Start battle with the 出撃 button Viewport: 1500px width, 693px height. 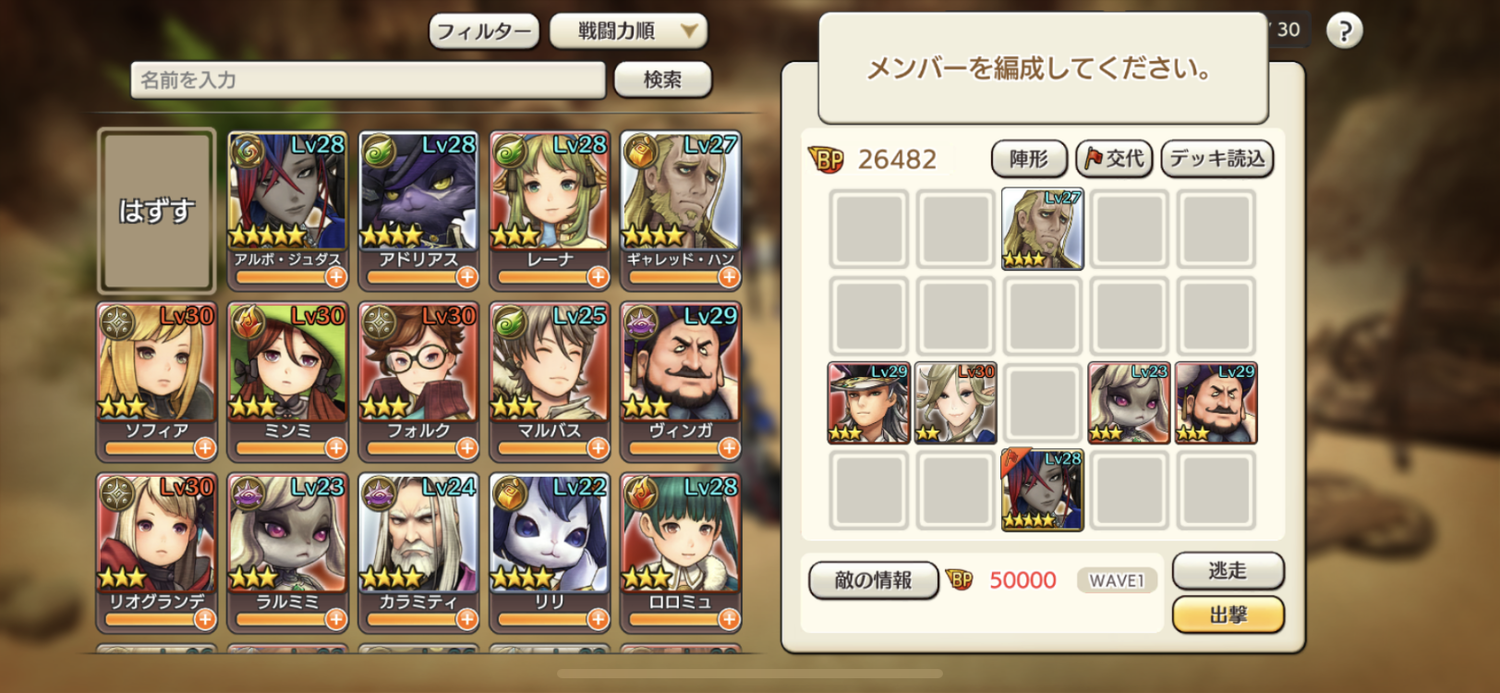pos(1228,615)
